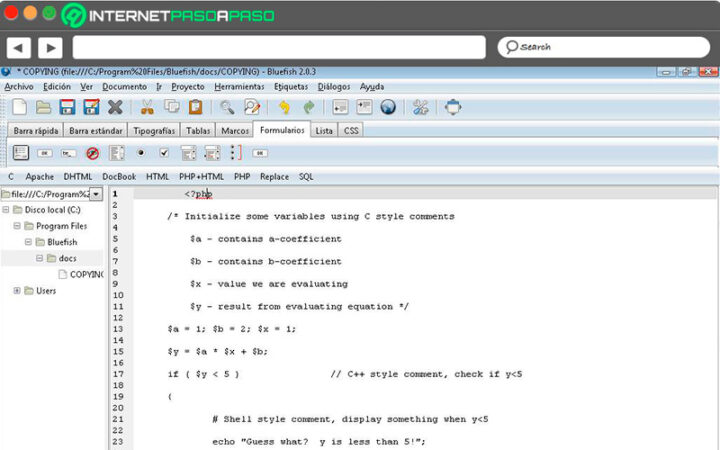This screenshot has width=720, height=450.
Task: Click the website Search input field
Action: [606, 47]
